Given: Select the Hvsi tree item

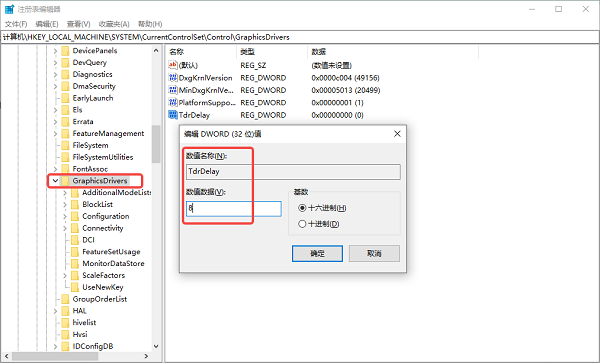Looking at the screenshot, I should click(x=80, y=334).
